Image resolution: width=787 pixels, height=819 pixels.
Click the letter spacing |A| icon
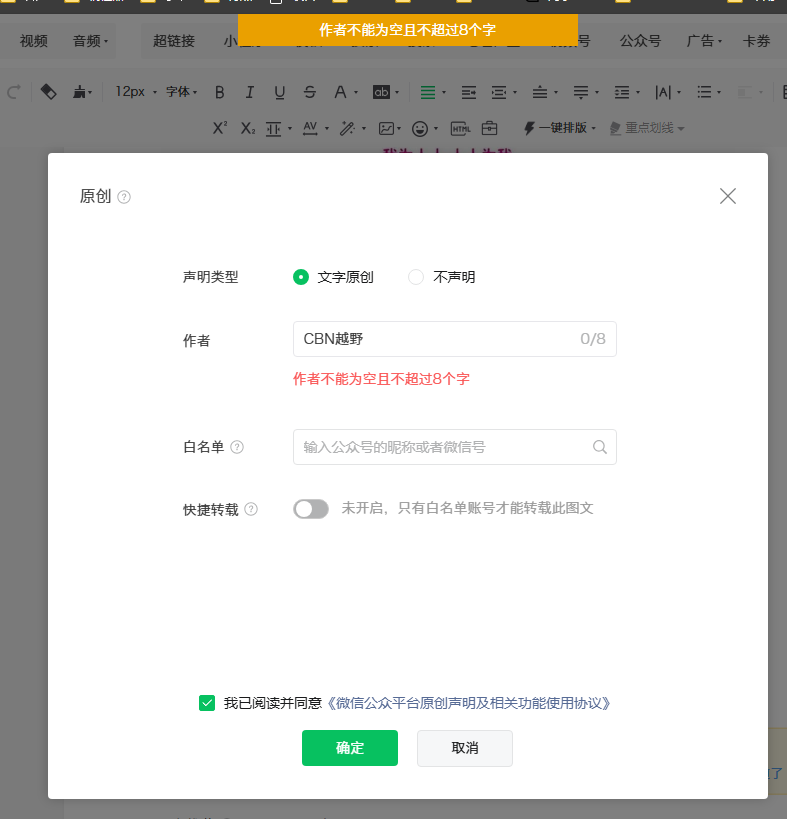tap(663, 92)
